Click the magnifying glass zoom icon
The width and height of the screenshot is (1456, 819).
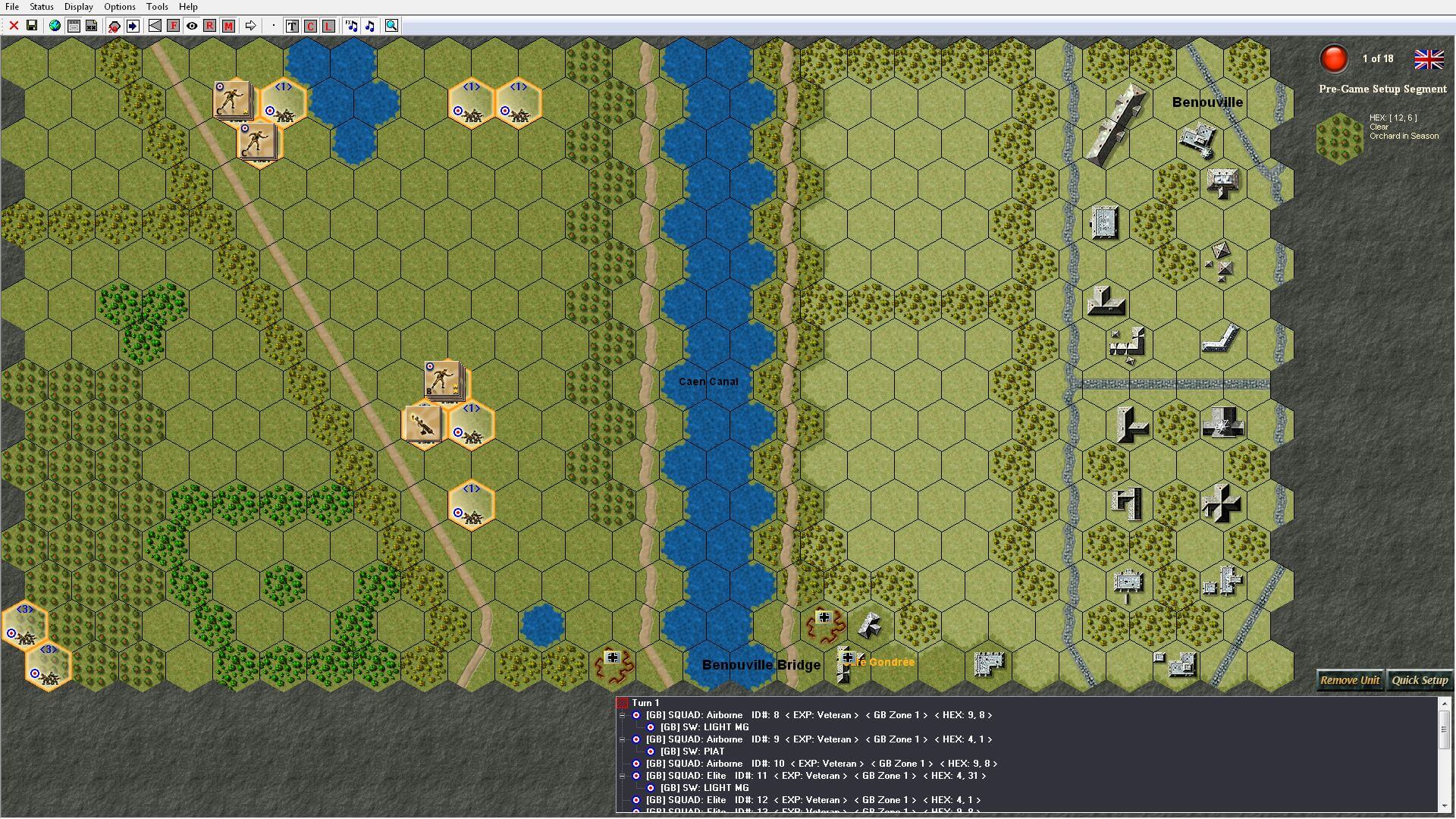tap(391, 26)
